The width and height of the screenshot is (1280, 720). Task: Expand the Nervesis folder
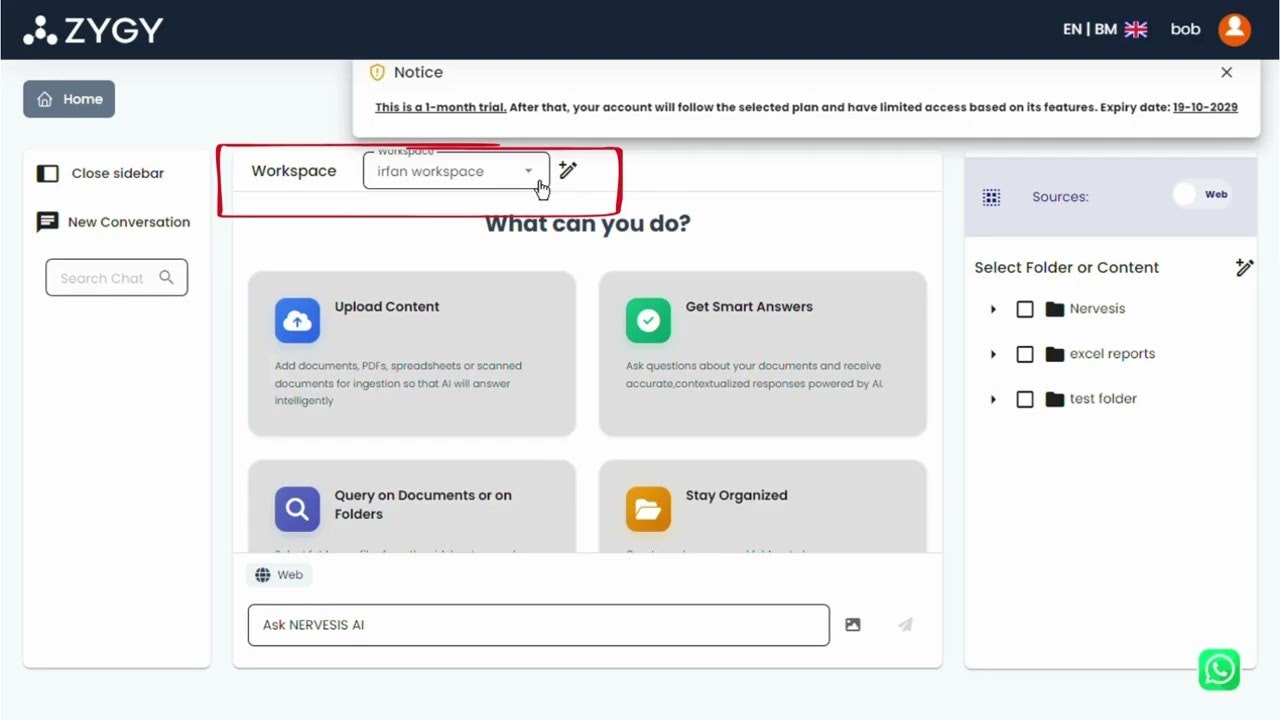point(993,309)
